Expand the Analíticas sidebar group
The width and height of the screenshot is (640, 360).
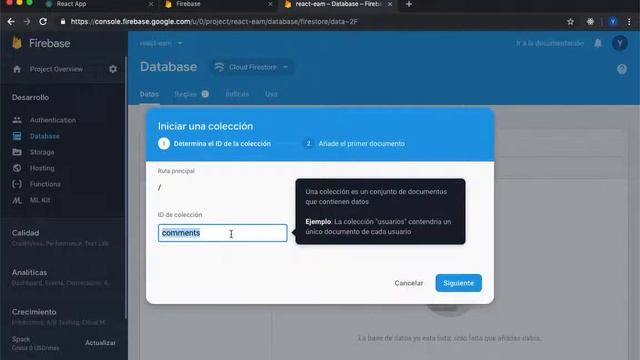61,277
